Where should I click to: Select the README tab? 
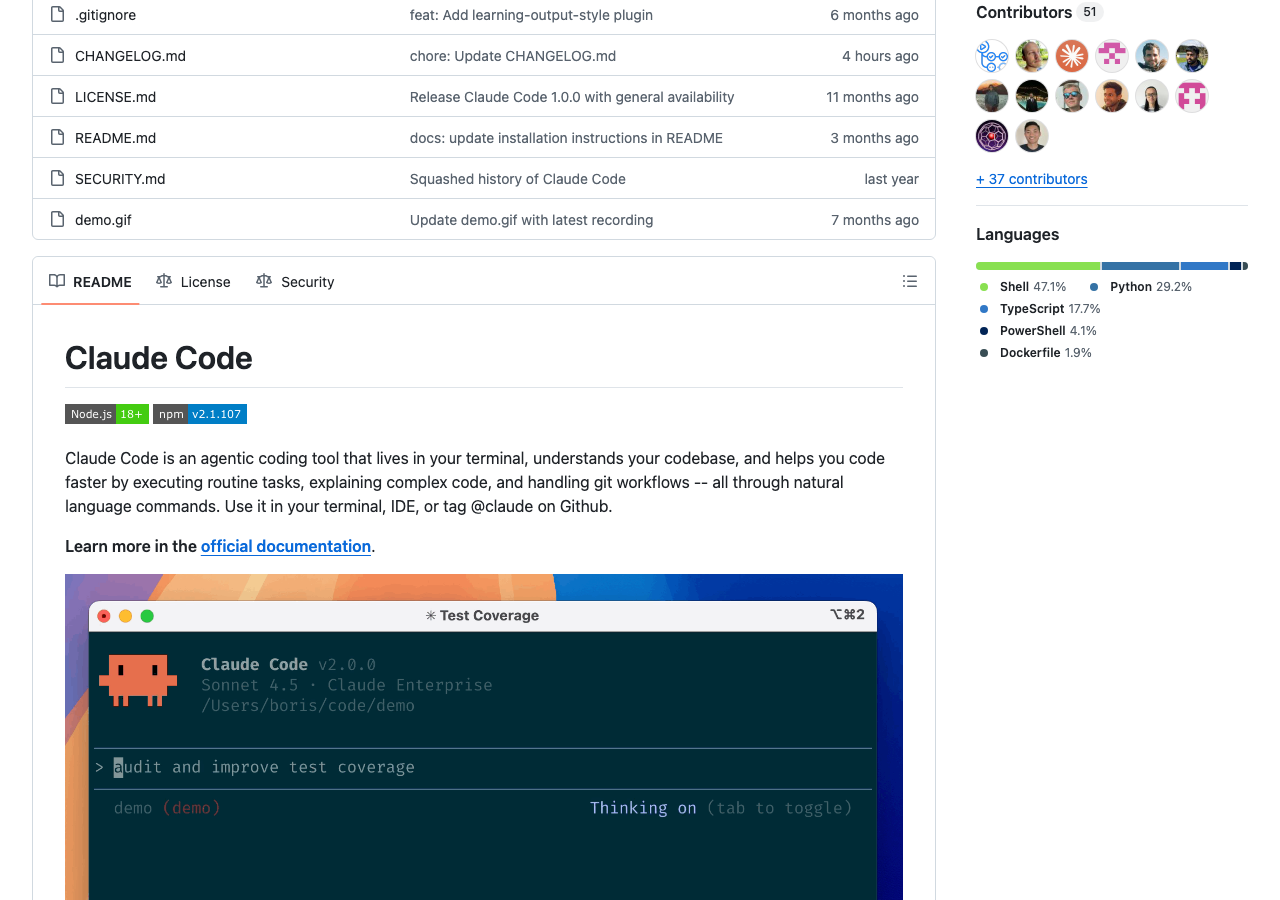pyautogui.click(x=91, y=282)
